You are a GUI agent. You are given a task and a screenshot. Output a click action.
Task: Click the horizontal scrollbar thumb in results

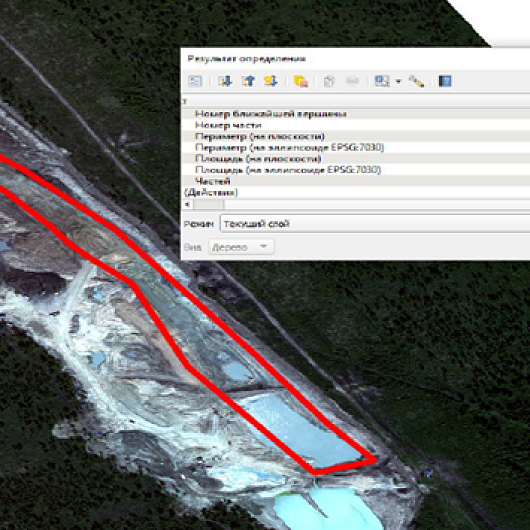point(208,204)
